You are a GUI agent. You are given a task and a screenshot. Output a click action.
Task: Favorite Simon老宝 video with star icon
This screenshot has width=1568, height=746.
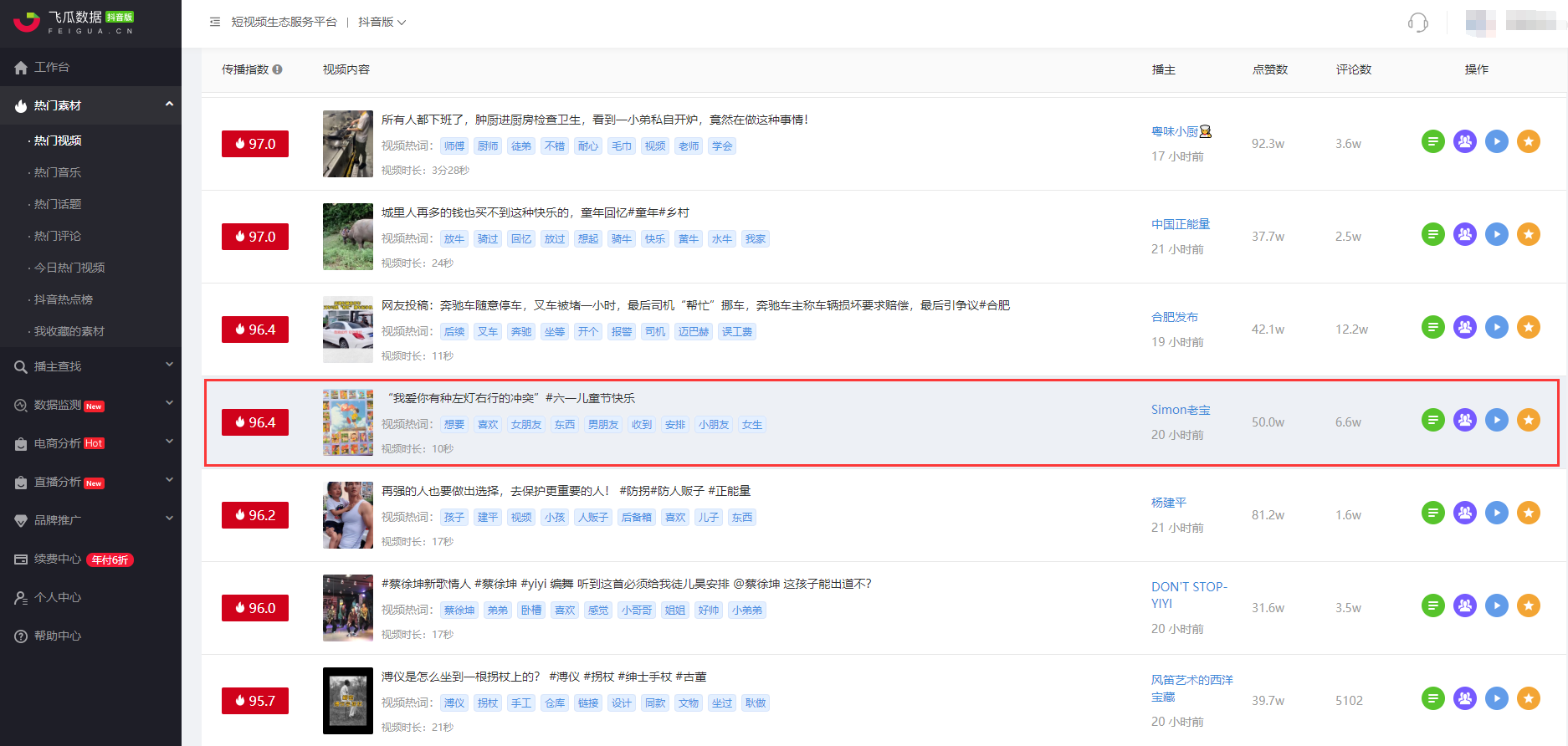[x=1528, y=421]
